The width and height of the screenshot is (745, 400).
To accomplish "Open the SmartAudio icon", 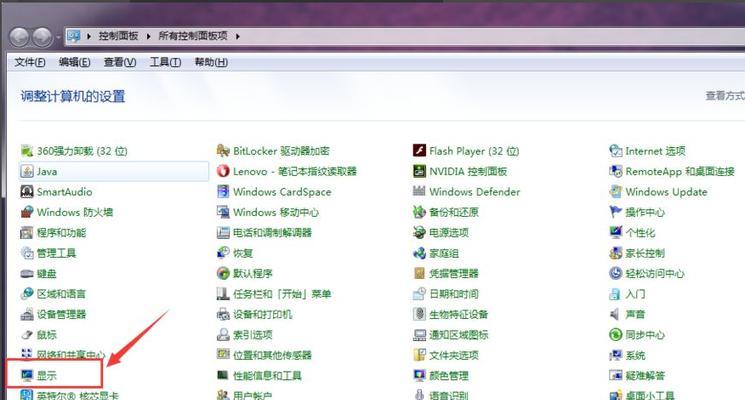I will point(27,192).
